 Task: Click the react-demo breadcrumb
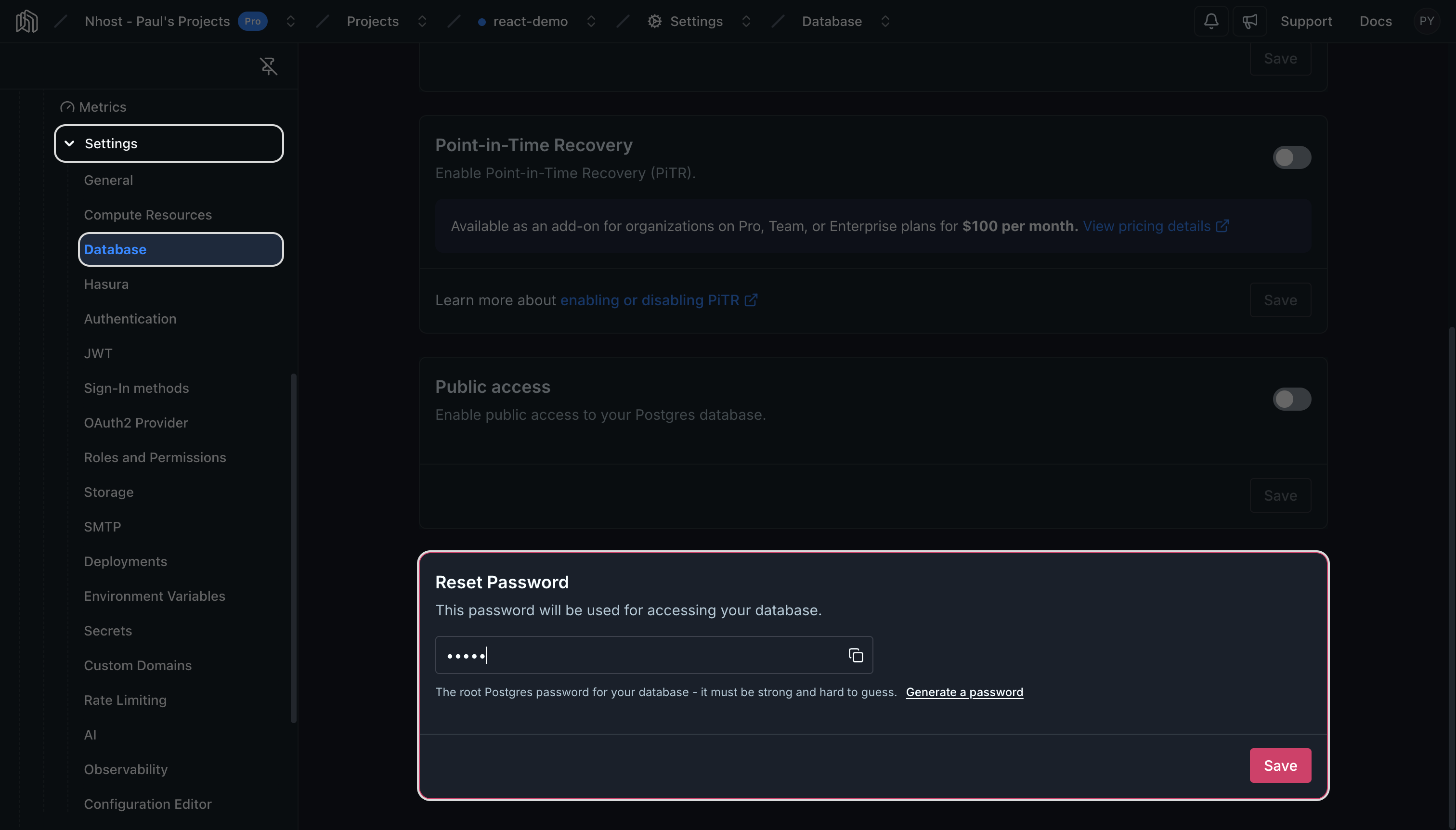(530, 22)
